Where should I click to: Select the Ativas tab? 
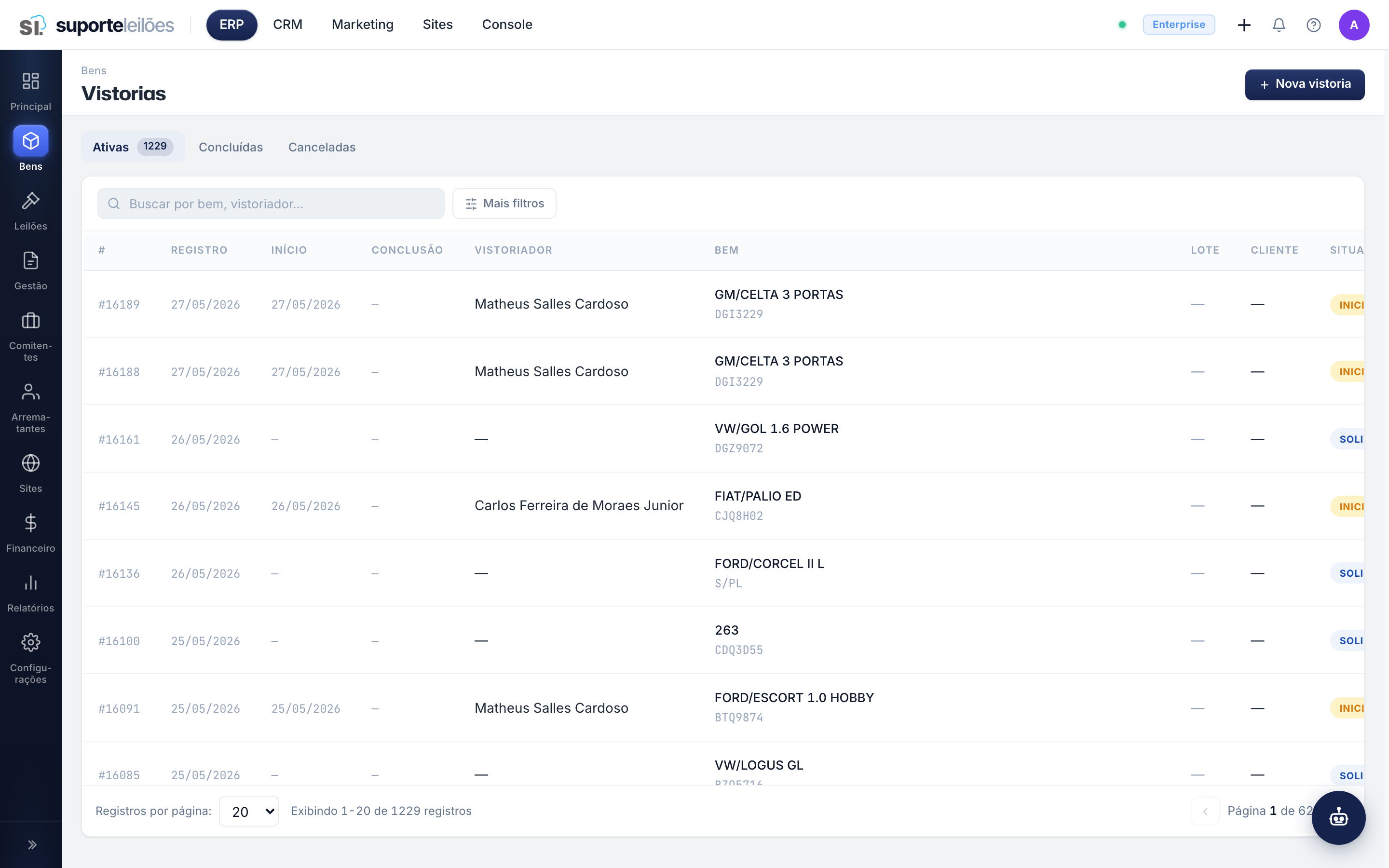(x=133, y=147)
